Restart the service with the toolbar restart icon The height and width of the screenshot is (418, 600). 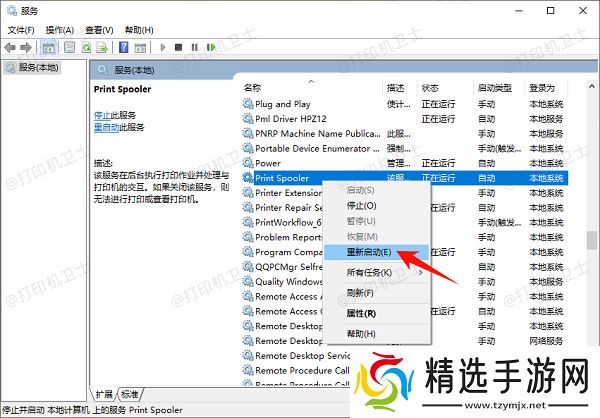click(x=211, y=47)
